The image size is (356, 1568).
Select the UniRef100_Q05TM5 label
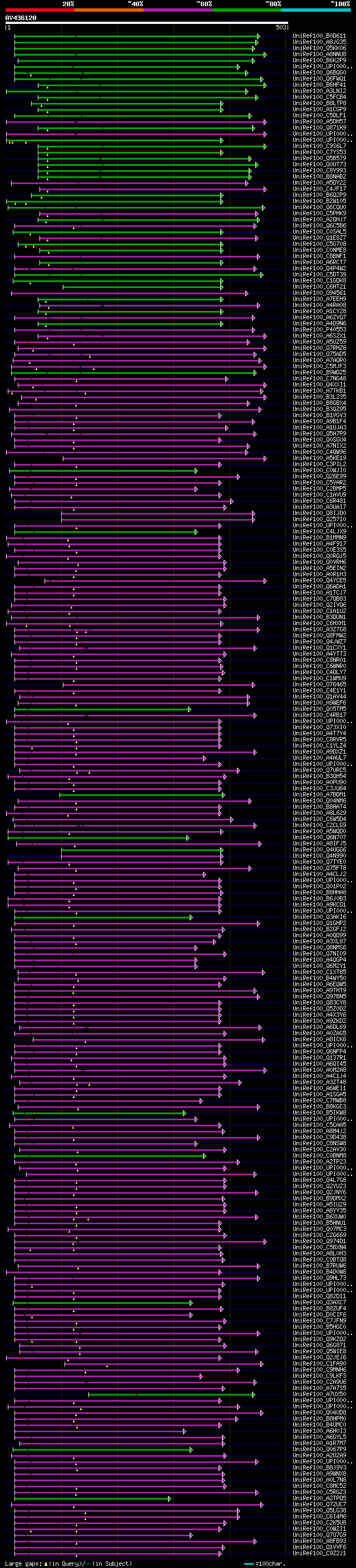point(319,709)
